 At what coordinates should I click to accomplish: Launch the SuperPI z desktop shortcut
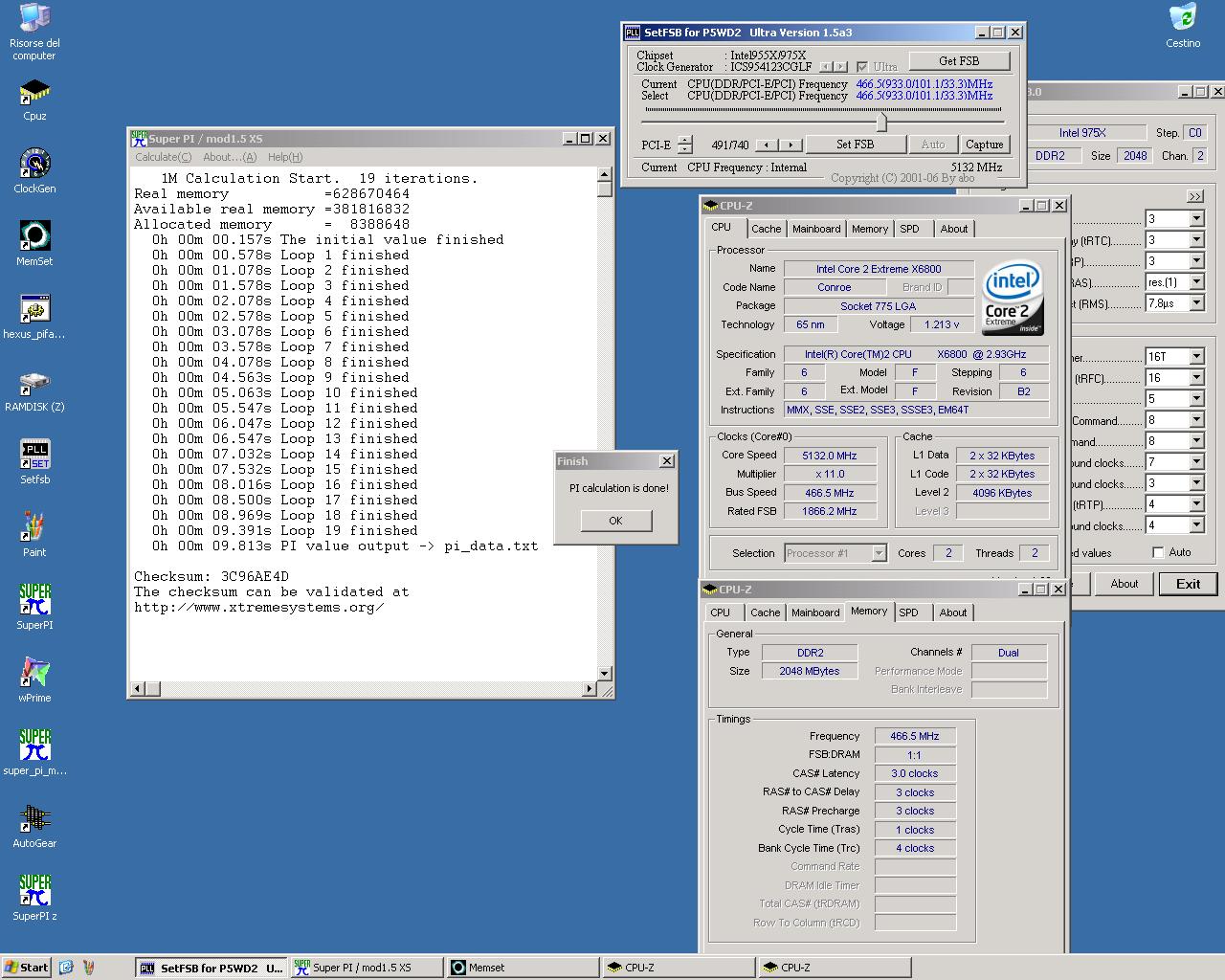click(34, 899)
